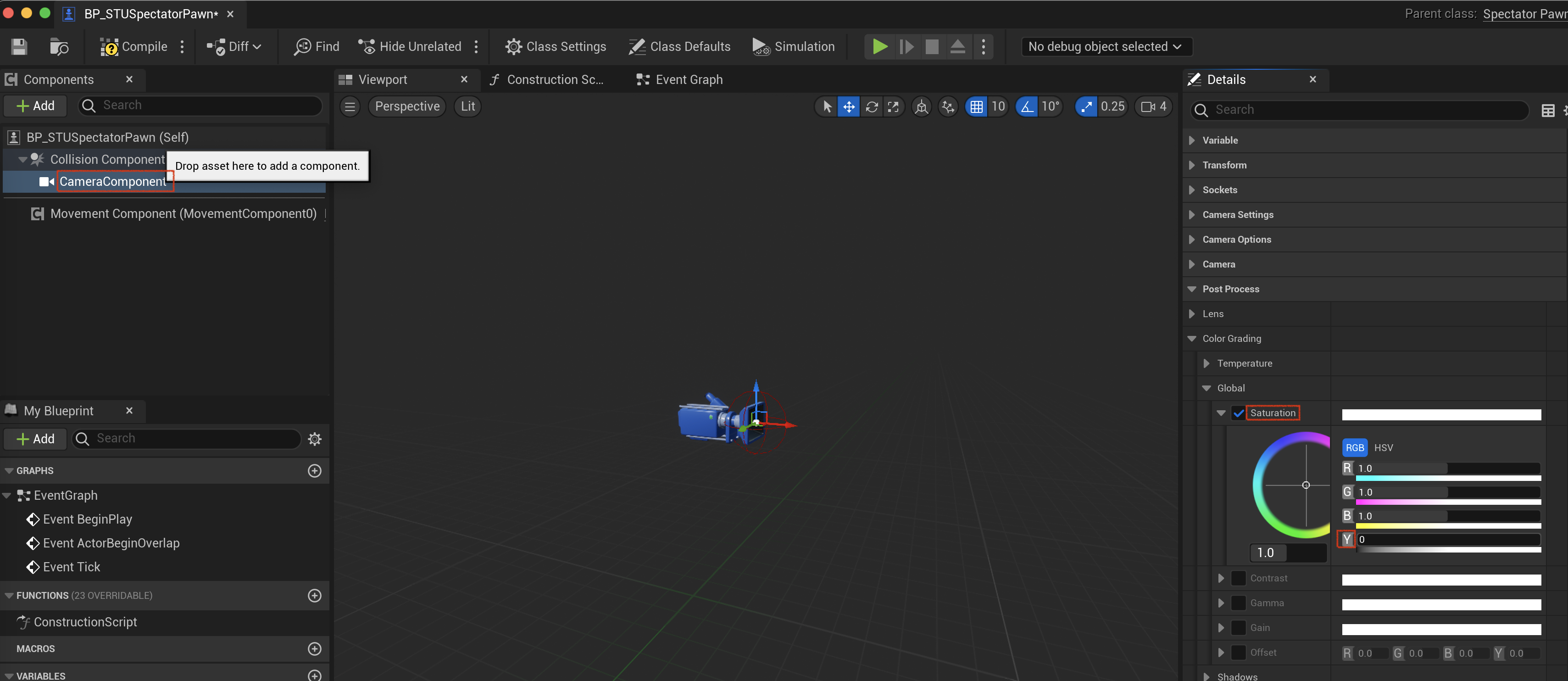Browse to asset in Content Browser icon
The height and width of the screenshot is (681, 1568).
coord(58,46)
